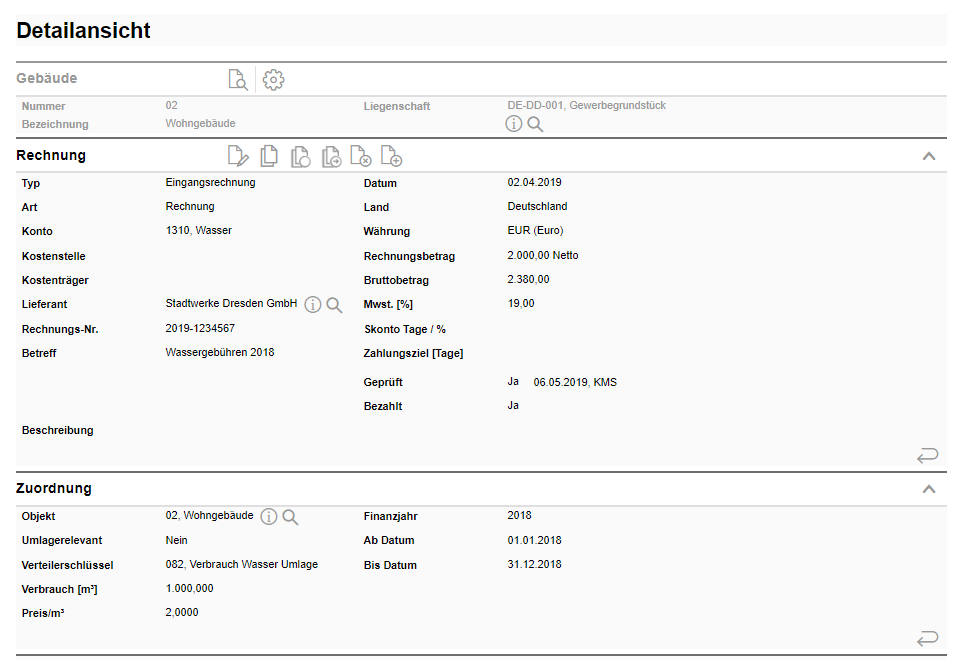Screen dimensions: 962x660
Task: Show info for Lieferant Stadtwerke Dresden
Action: point(312,305)
